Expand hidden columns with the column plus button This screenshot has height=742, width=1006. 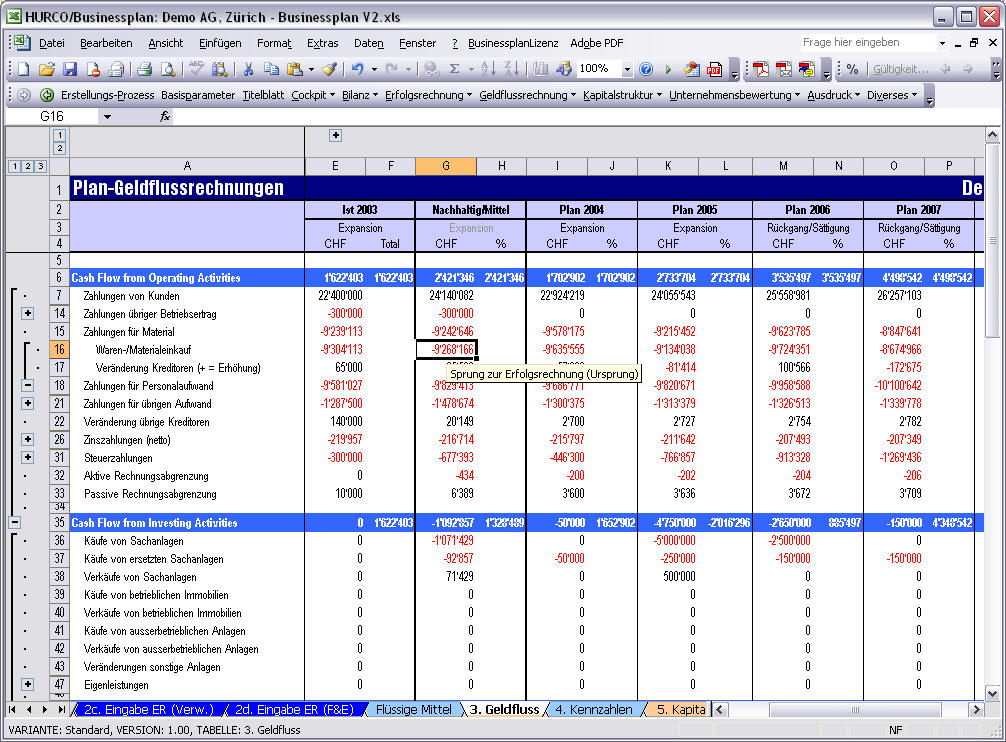(x=336, y=135)
